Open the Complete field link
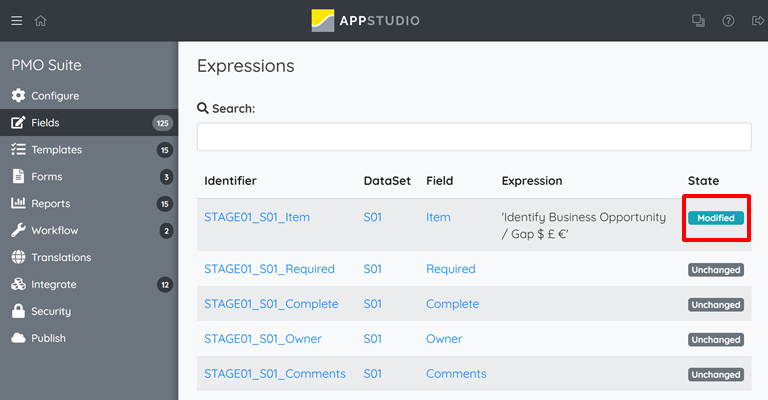This screenshot has width=768, height=400. coord(452,304)
